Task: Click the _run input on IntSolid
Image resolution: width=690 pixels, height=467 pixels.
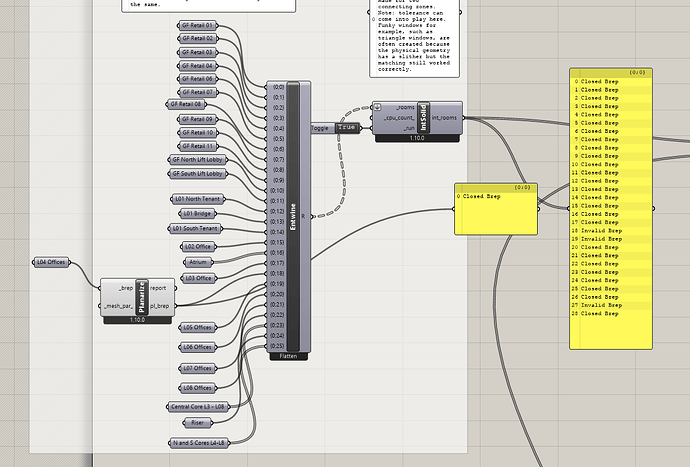Action: tap(409, 129)
